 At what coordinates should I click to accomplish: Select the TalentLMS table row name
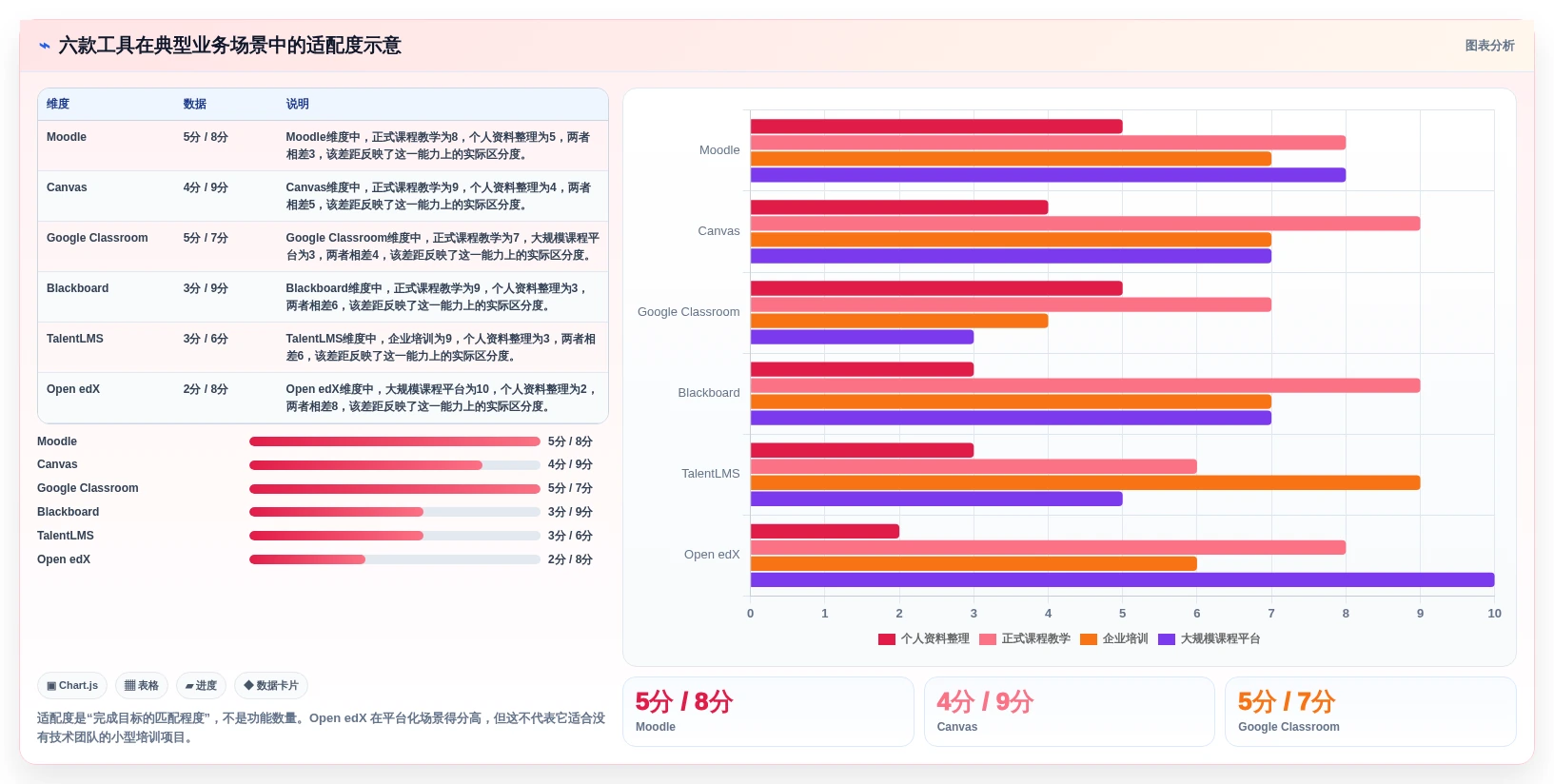pyautogui.click(x=75, y=339)
